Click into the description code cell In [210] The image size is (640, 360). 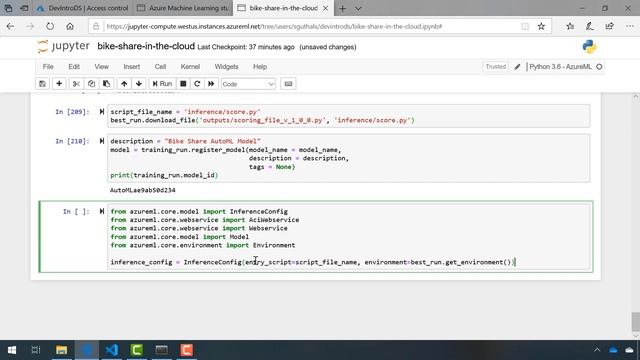point(349,158)
